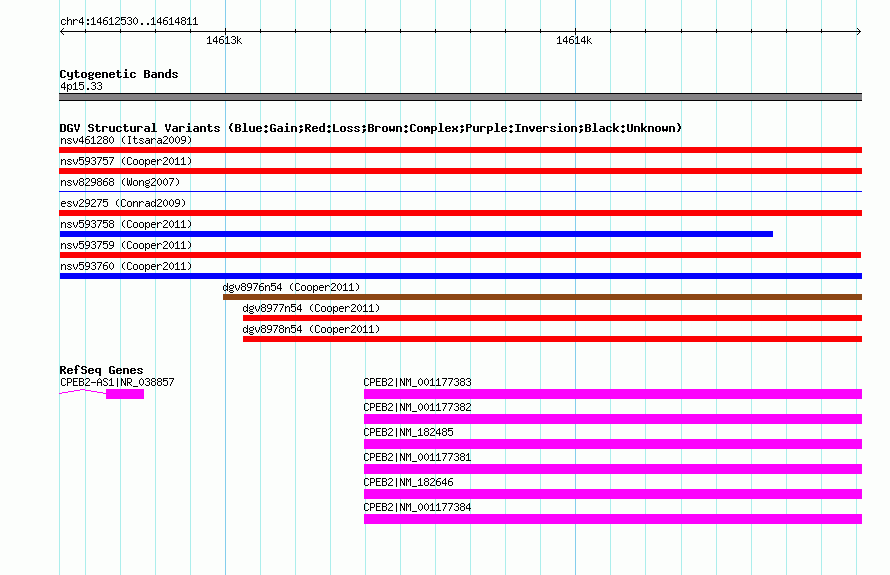Open the CPEB2|NM_001177381 transcript label
Screen dimensions: 890x575
(417, 458)
